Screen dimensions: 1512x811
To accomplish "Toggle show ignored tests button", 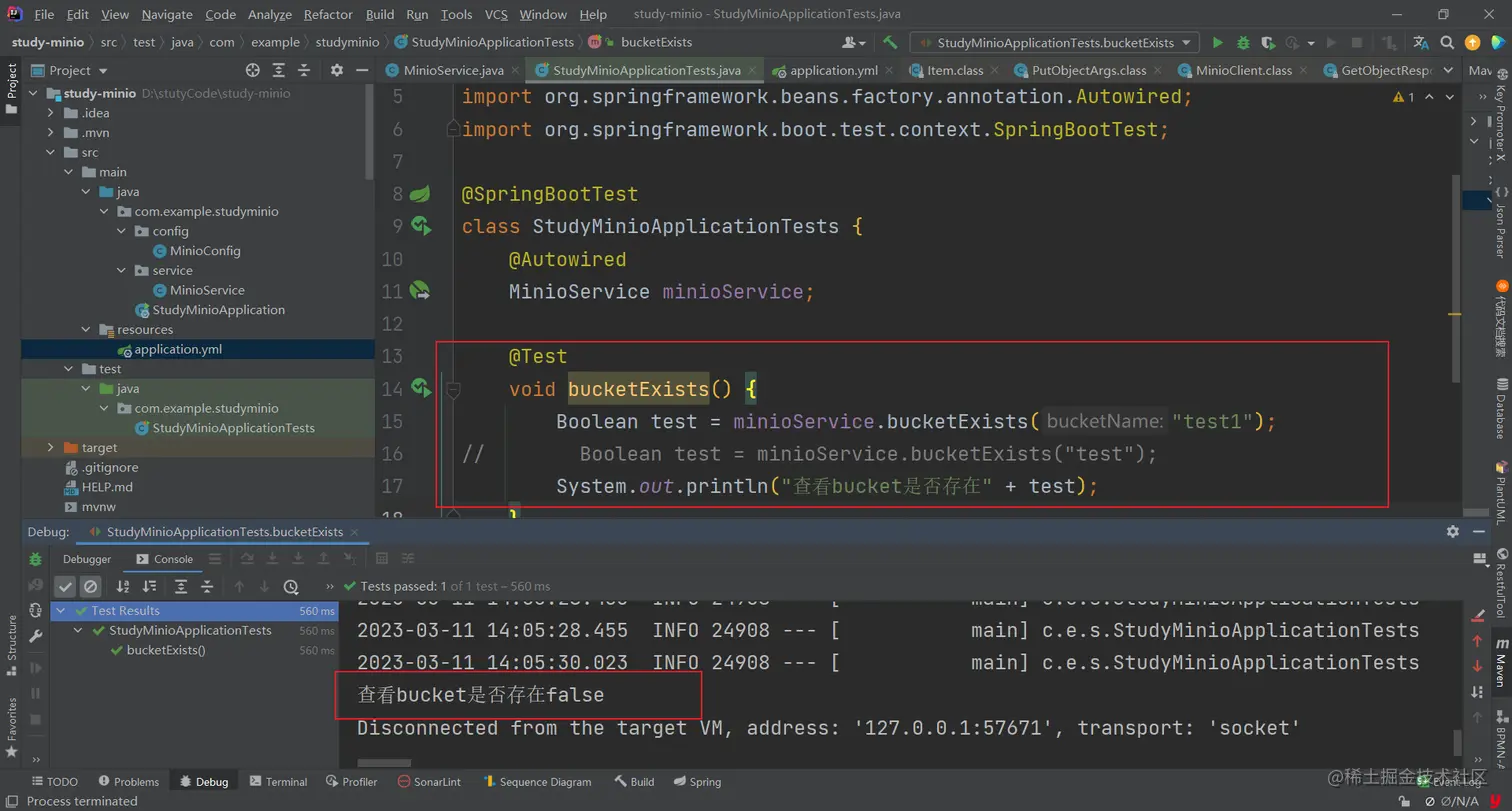I will coord(90,587).
